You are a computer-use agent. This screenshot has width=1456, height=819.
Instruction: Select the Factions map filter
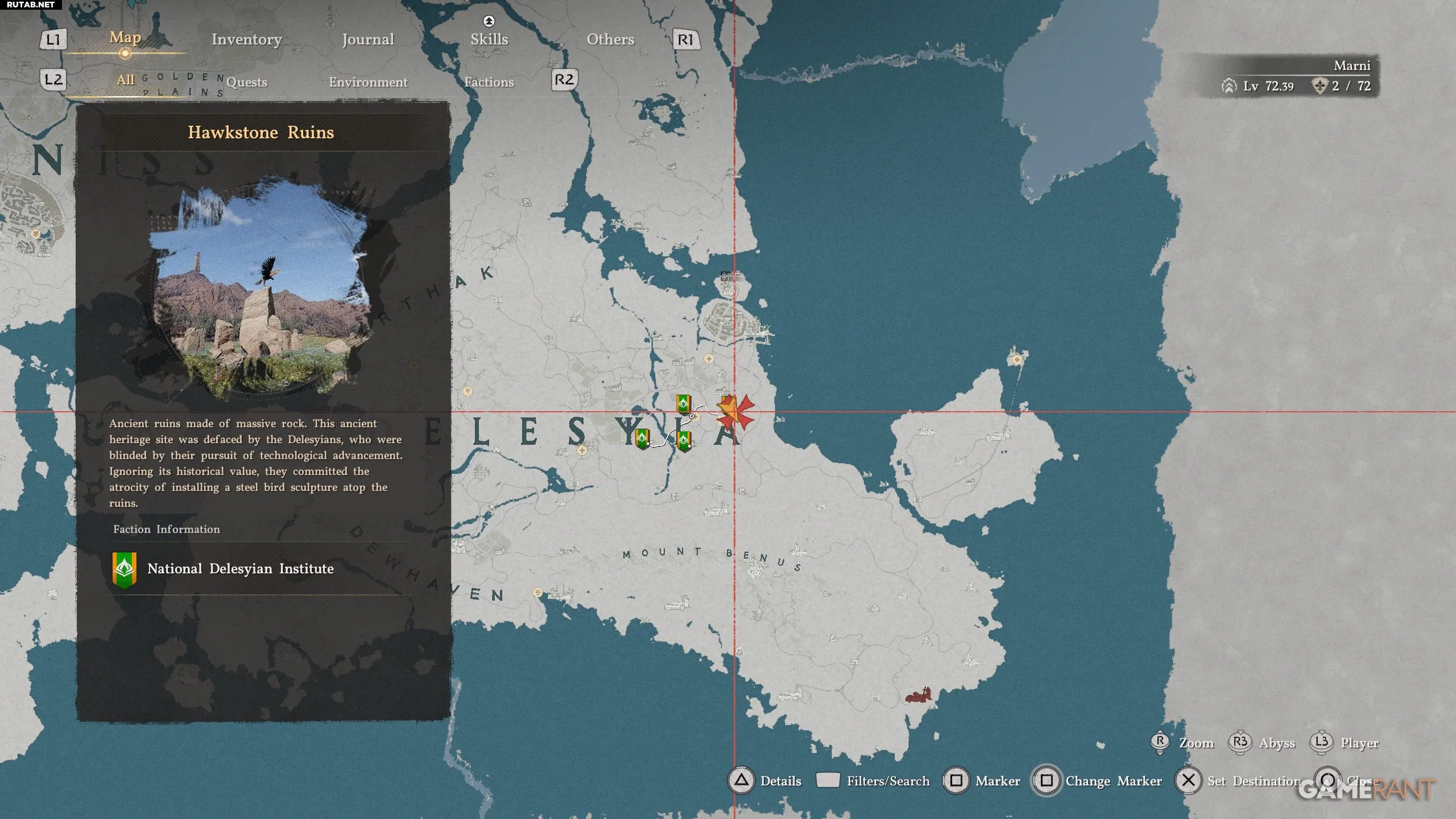click(x=489, y=82)
